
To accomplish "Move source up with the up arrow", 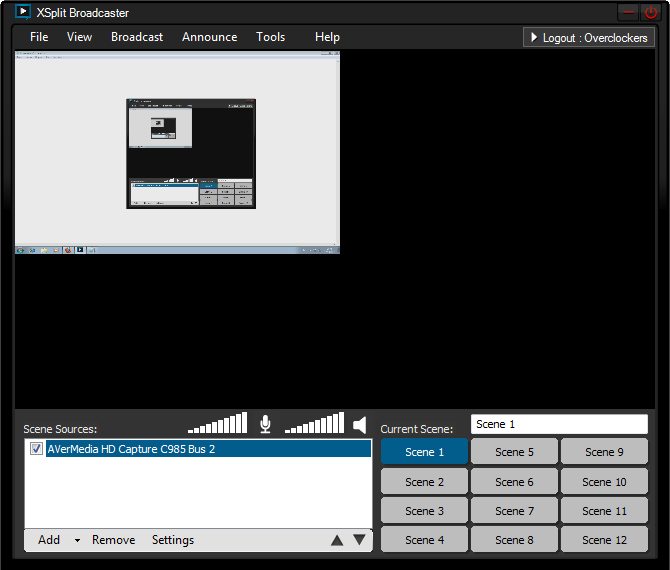I will coord(337,541).
